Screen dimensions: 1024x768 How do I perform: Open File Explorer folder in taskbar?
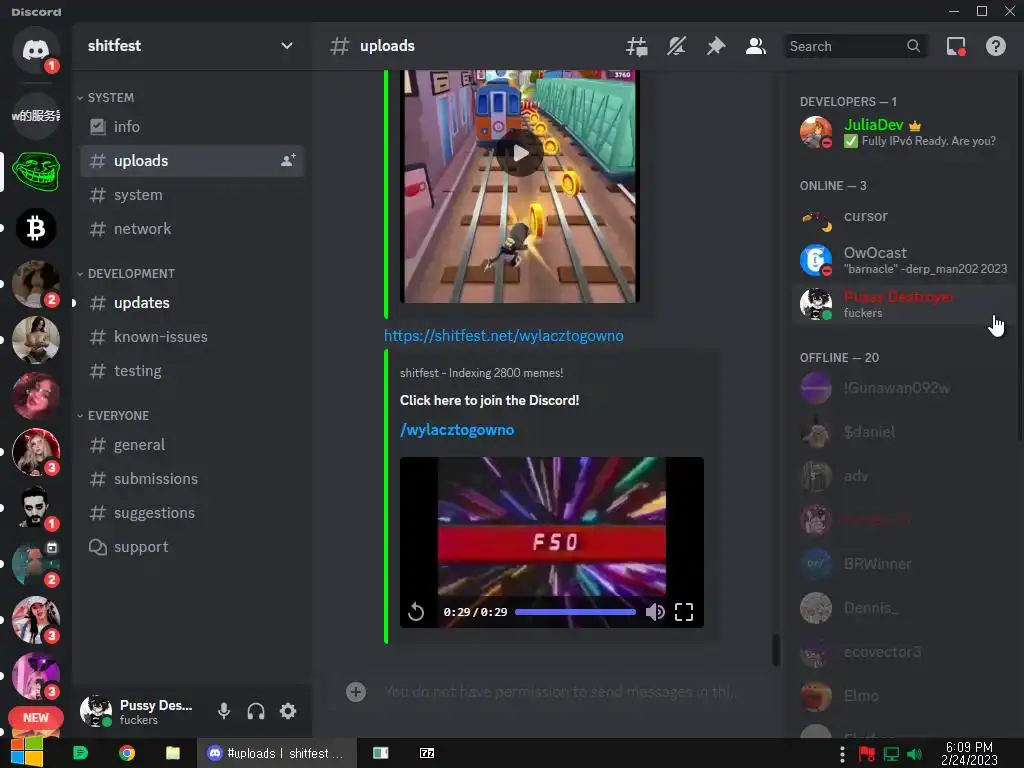(172, 753)
